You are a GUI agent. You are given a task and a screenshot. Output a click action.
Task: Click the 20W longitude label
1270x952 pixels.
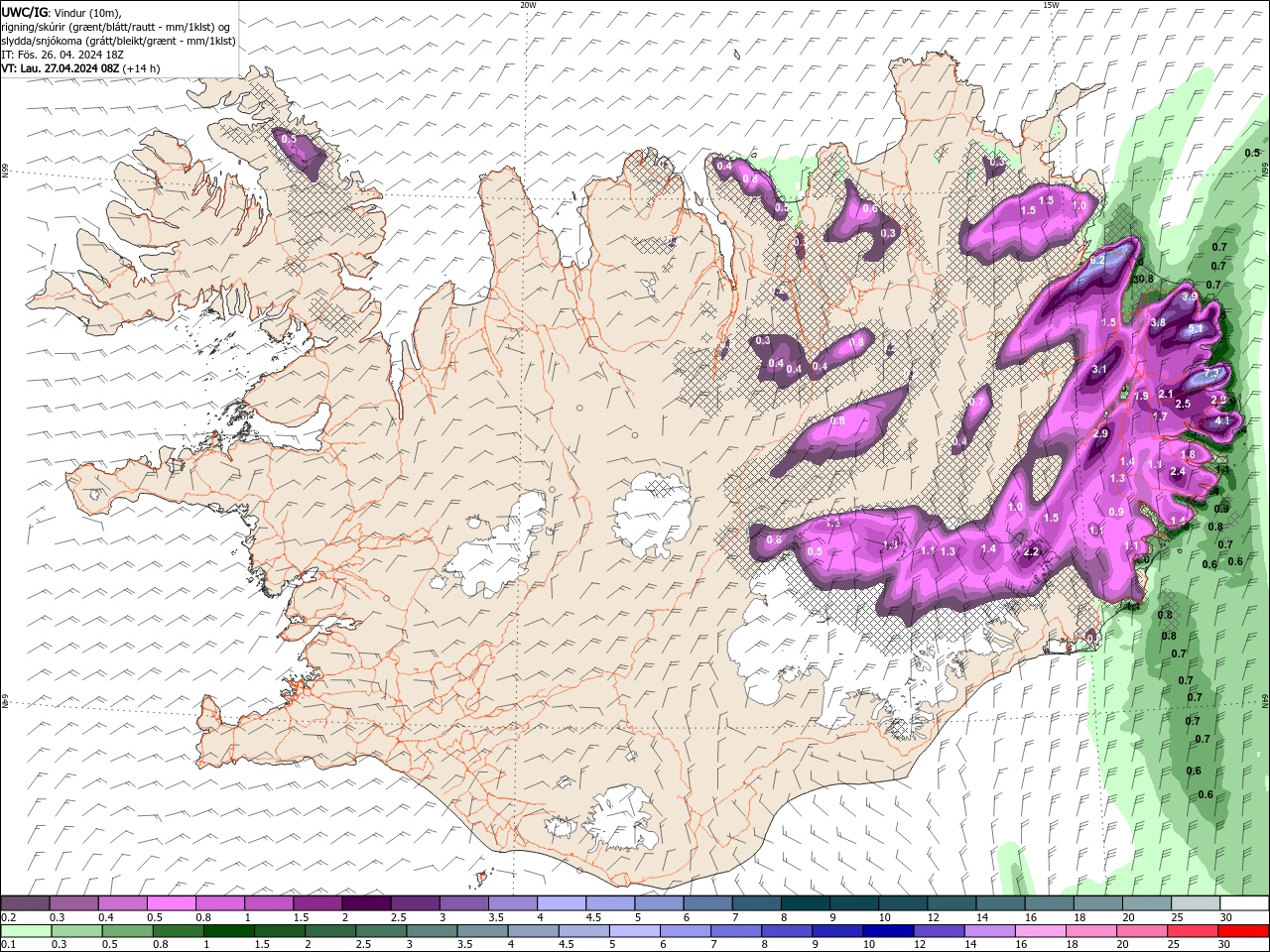528,5
